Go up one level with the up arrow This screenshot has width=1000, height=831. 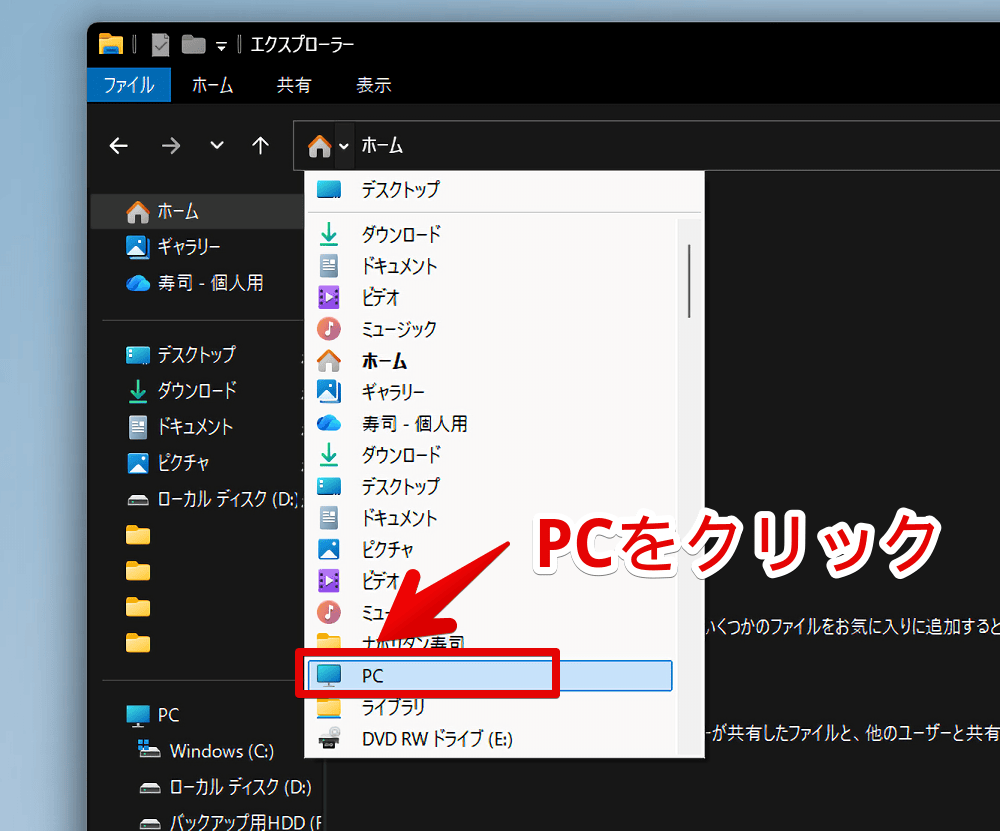pyautogui.click(x=260, y=146)
